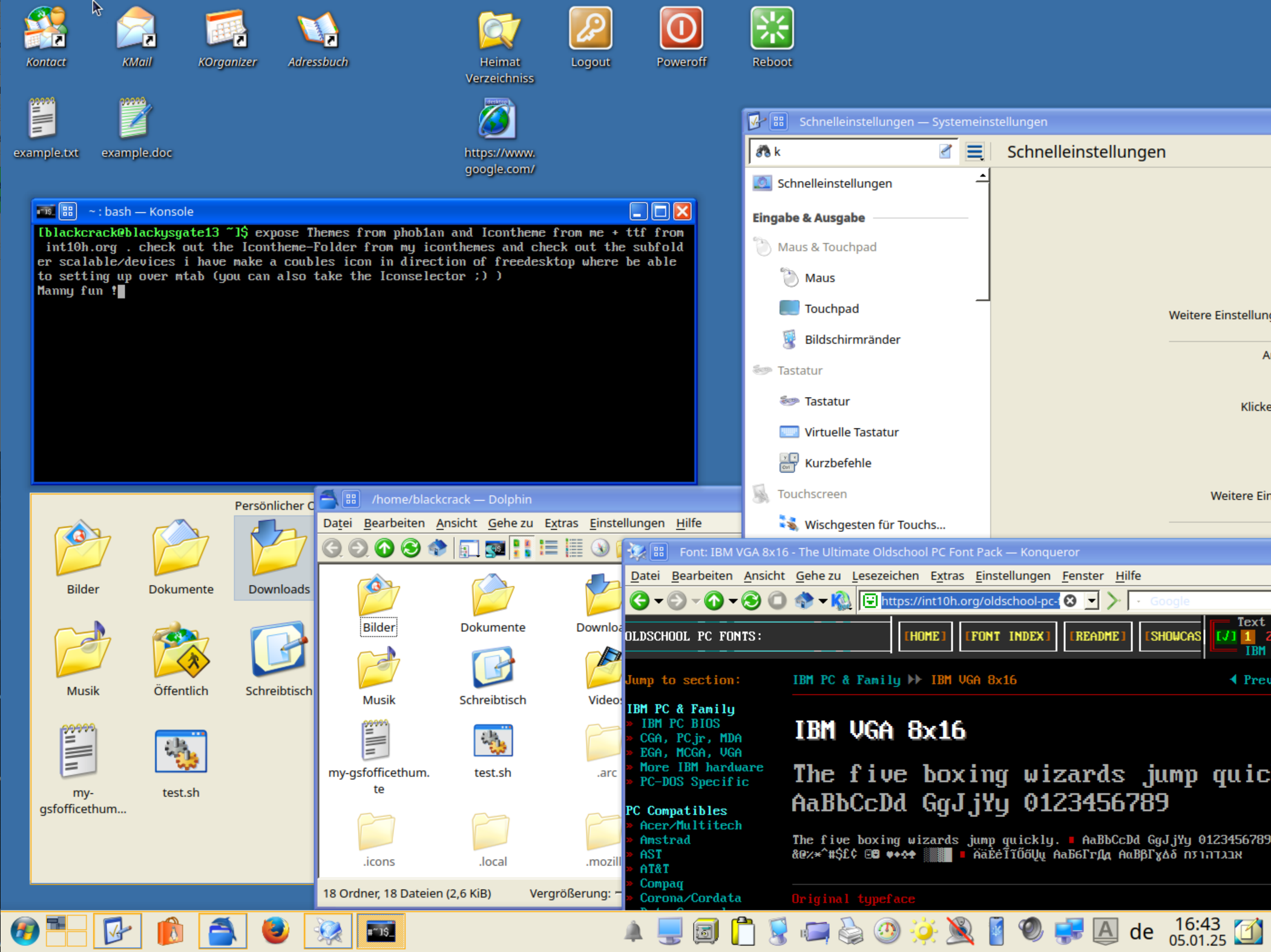Click the Poweroff desktop icon
Image resolution: width=1271 pixels, height=952 pixels.
(681, 36)
